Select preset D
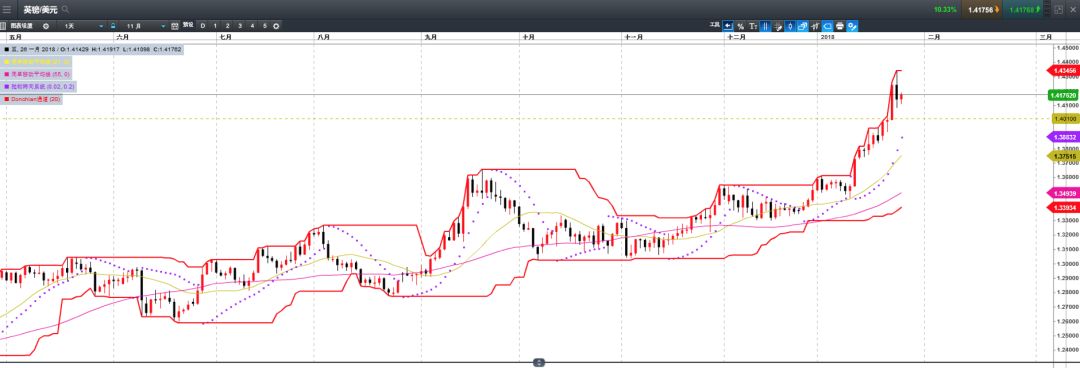1080x368 pixels. click(202, 25)
